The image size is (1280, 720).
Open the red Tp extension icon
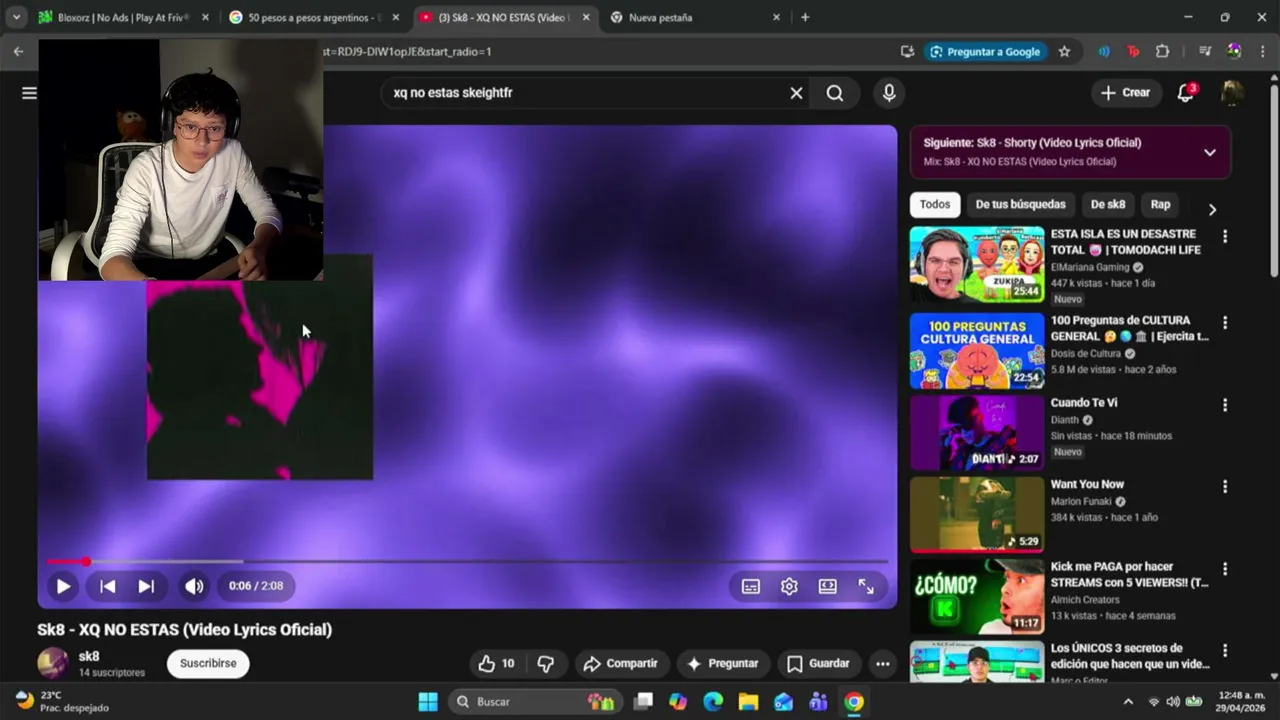pos(1133,52)
